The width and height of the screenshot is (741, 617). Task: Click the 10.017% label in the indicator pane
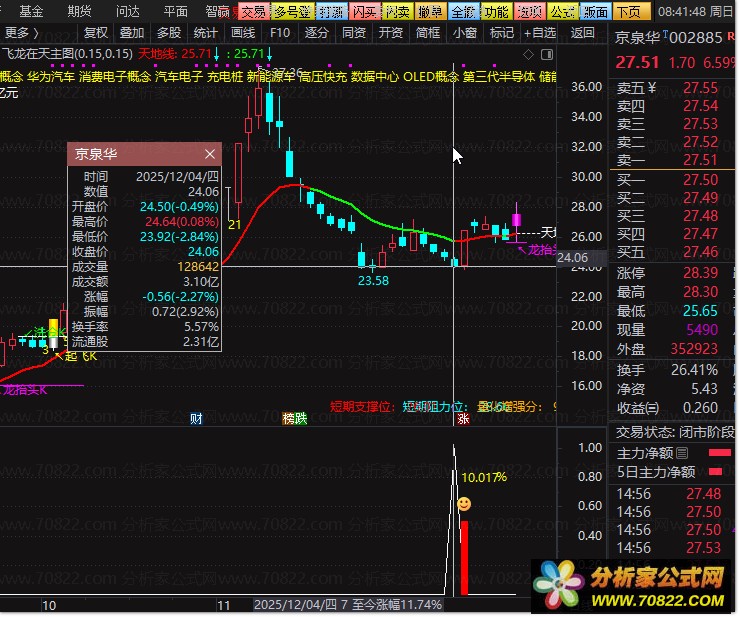click(x=484, y=478)
